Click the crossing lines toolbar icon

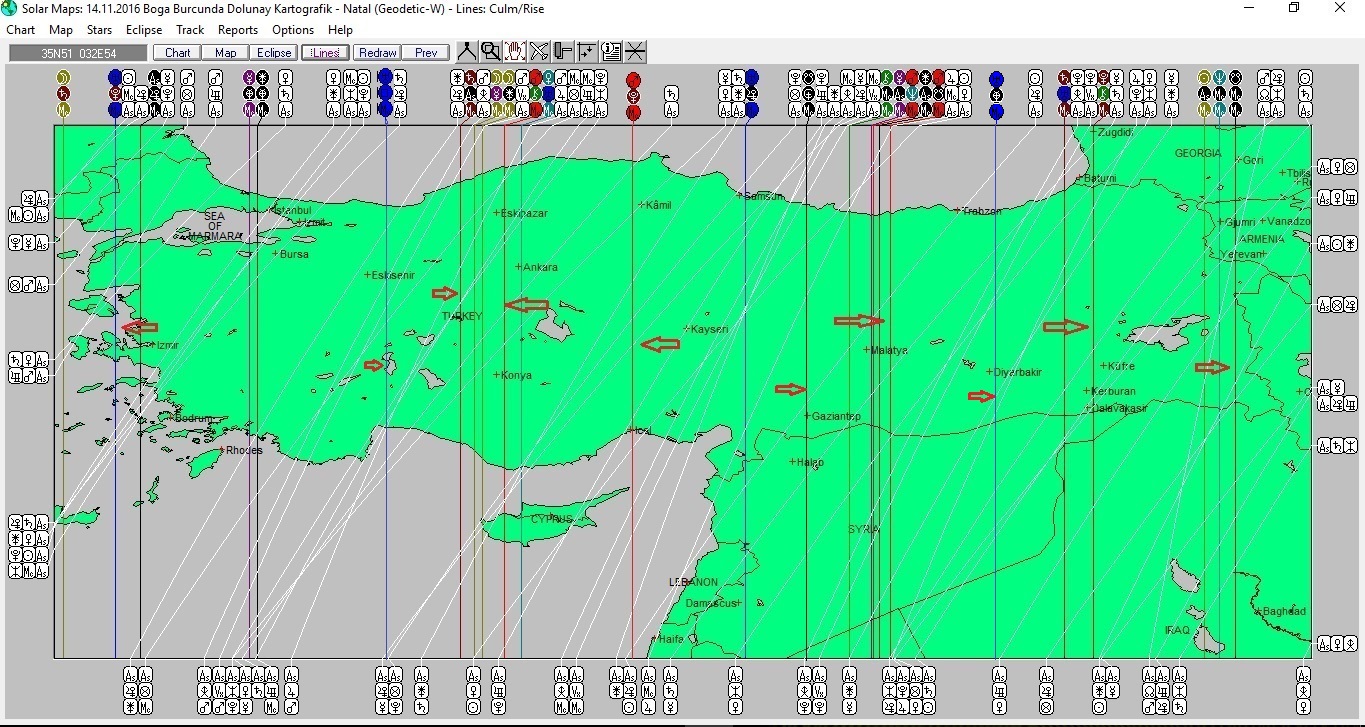click(635, 52)
